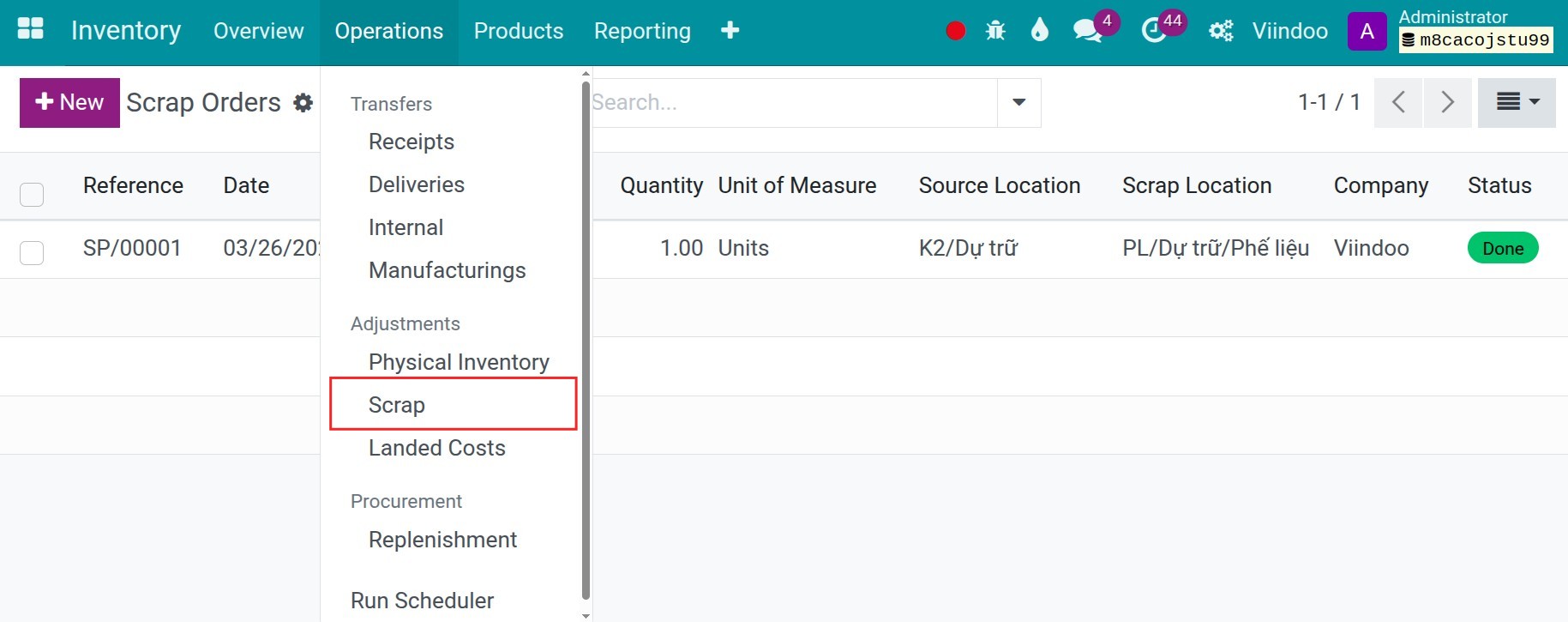
Task: Open chat messages icon with 4 badge
Action: pyautogui.click(x=1089, y=31)
